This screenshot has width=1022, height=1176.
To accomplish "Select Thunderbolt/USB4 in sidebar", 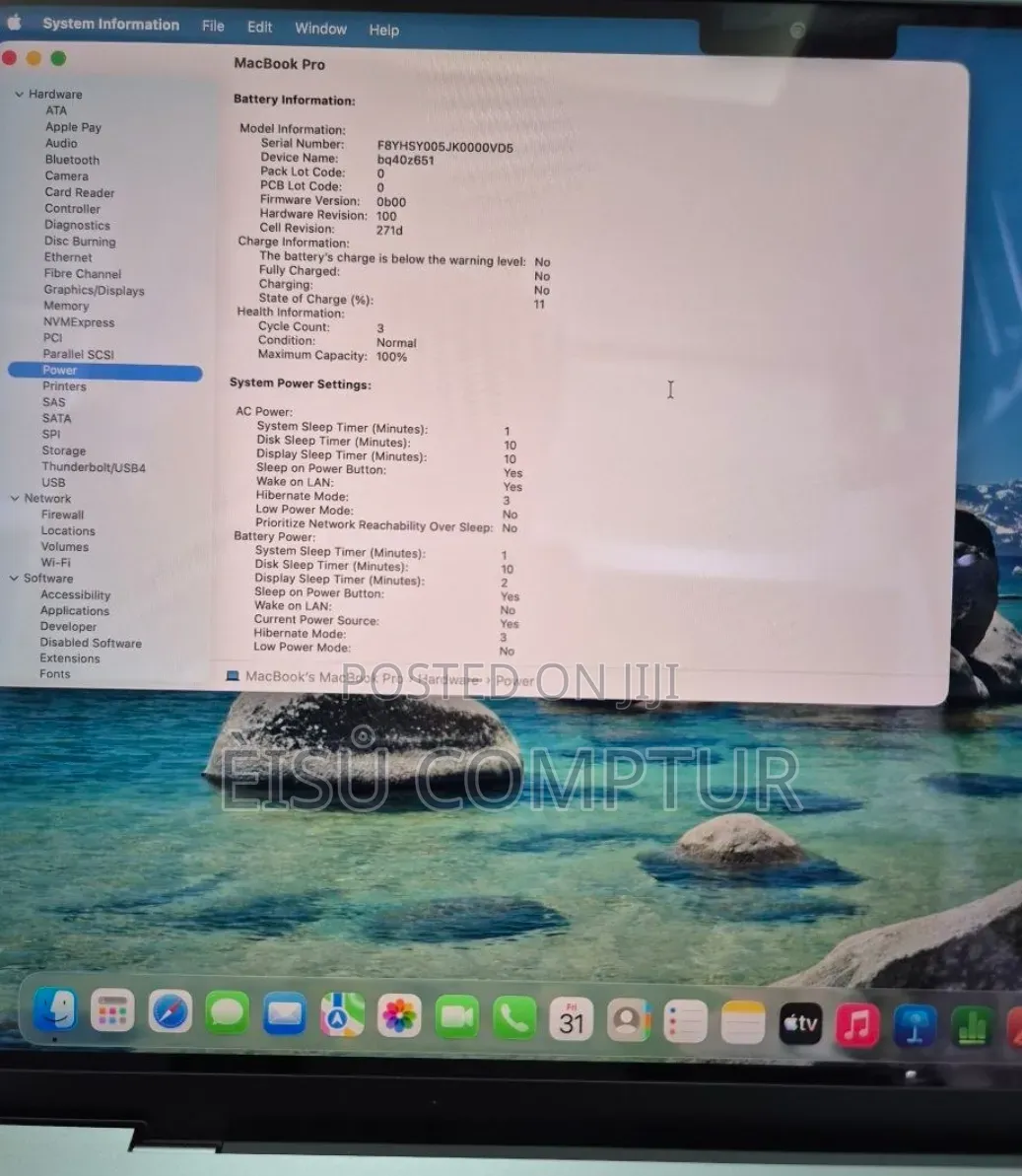I will (x=94, y=467).
